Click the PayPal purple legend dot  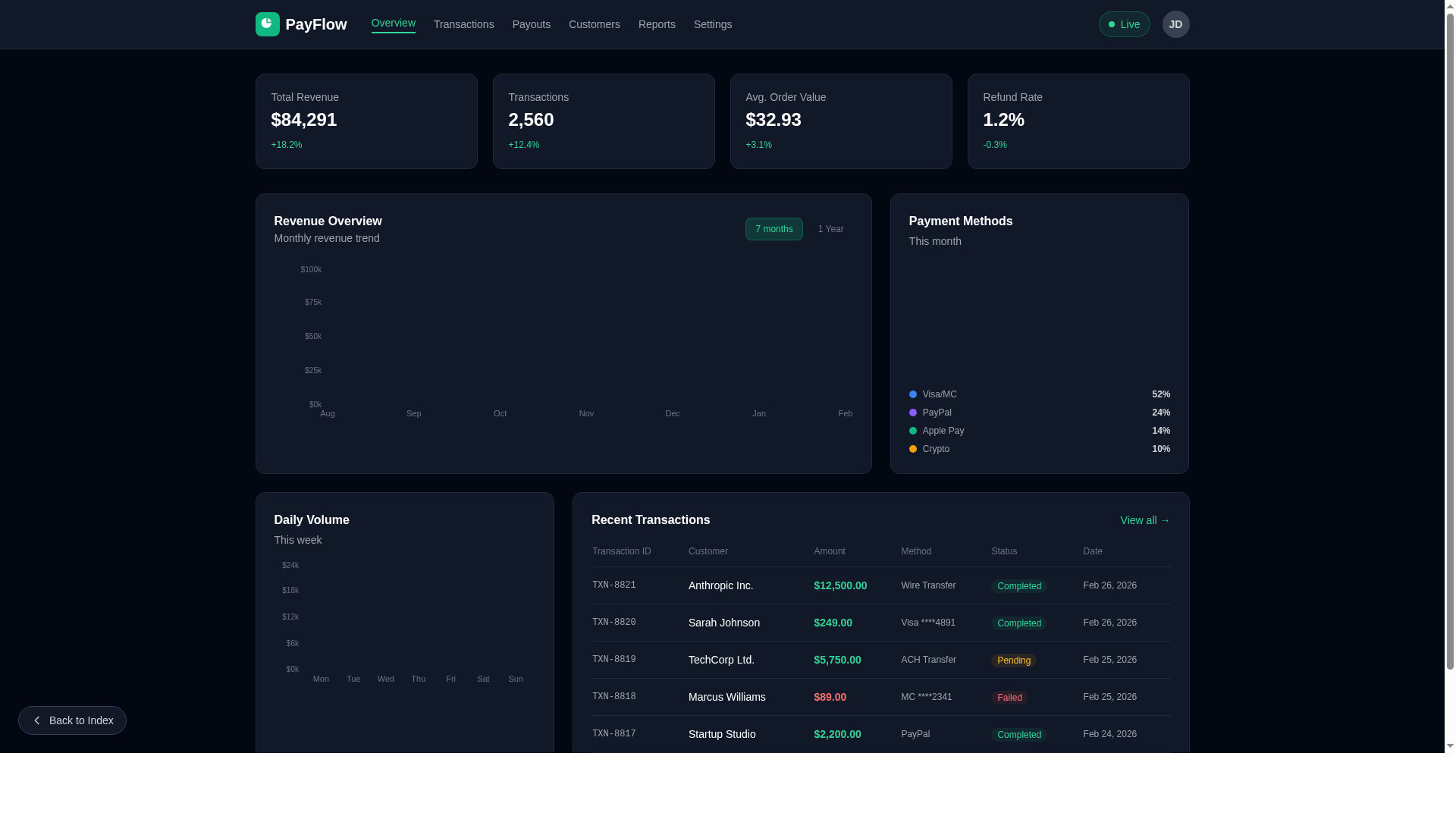pos(912,413)
